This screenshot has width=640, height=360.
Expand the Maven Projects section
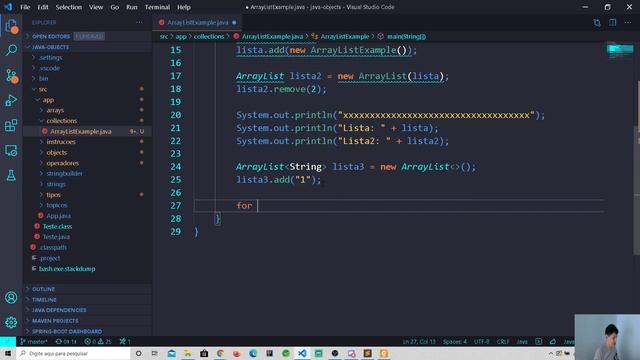(x=88, y=321)
